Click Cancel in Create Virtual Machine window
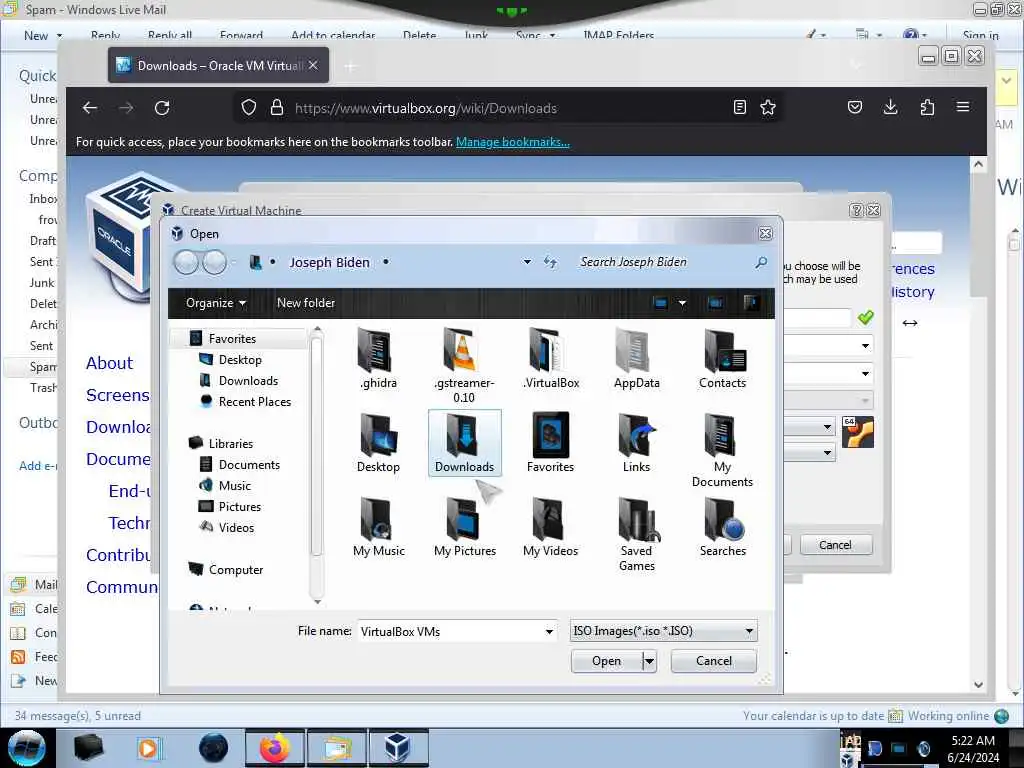Image resolution: width=1024 pixels, height=768 pixels. click(x=835, y=545)
